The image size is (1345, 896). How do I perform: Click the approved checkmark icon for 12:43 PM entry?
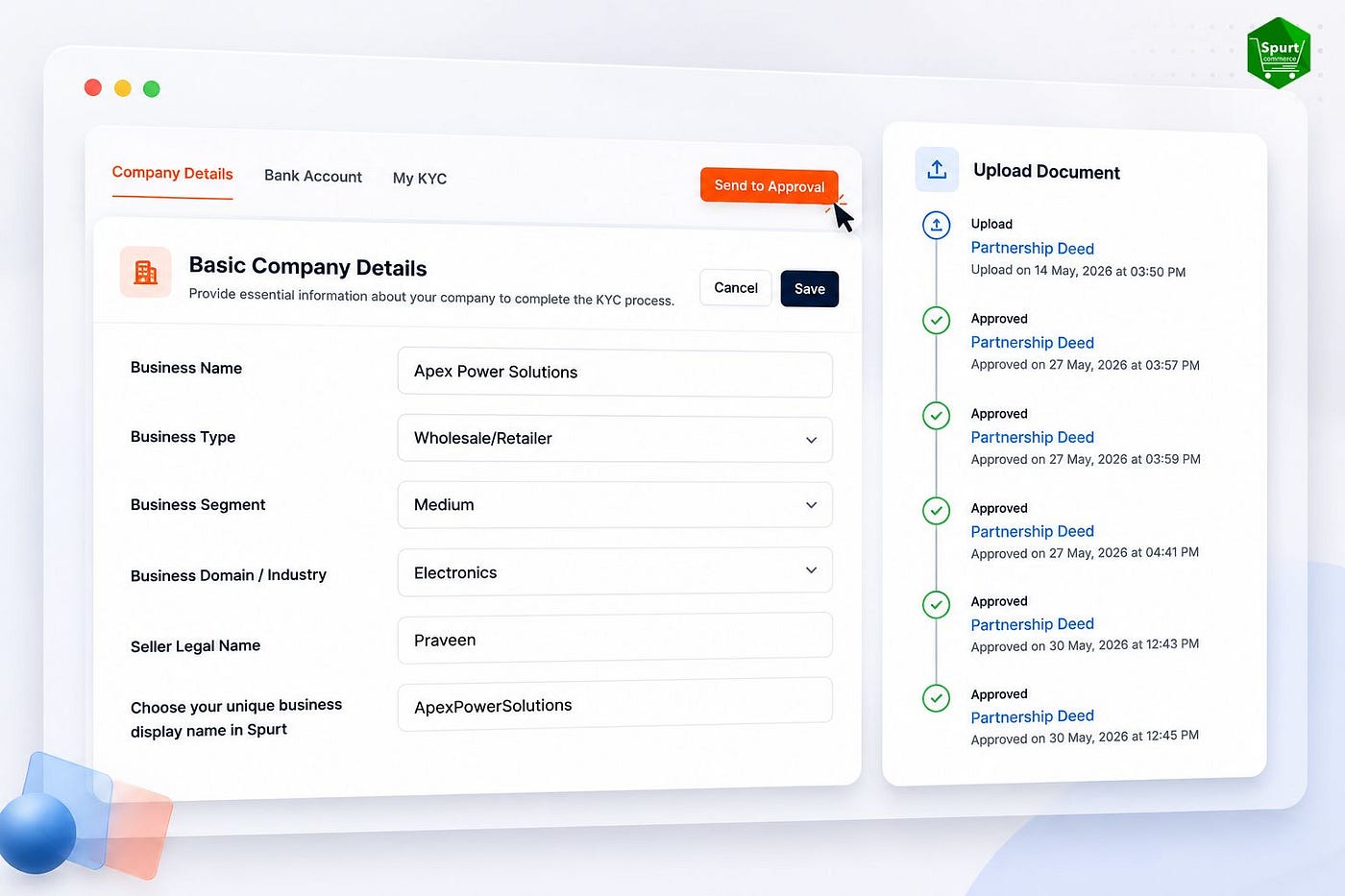coord(937,604)
